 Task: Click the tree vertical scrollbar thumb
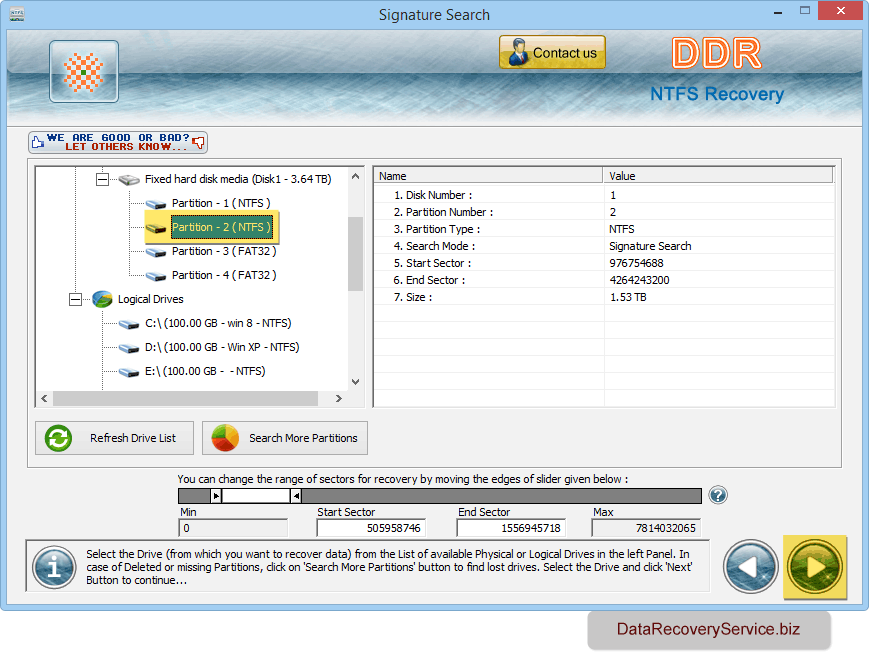pyautogui.click(x=356, y=254)
